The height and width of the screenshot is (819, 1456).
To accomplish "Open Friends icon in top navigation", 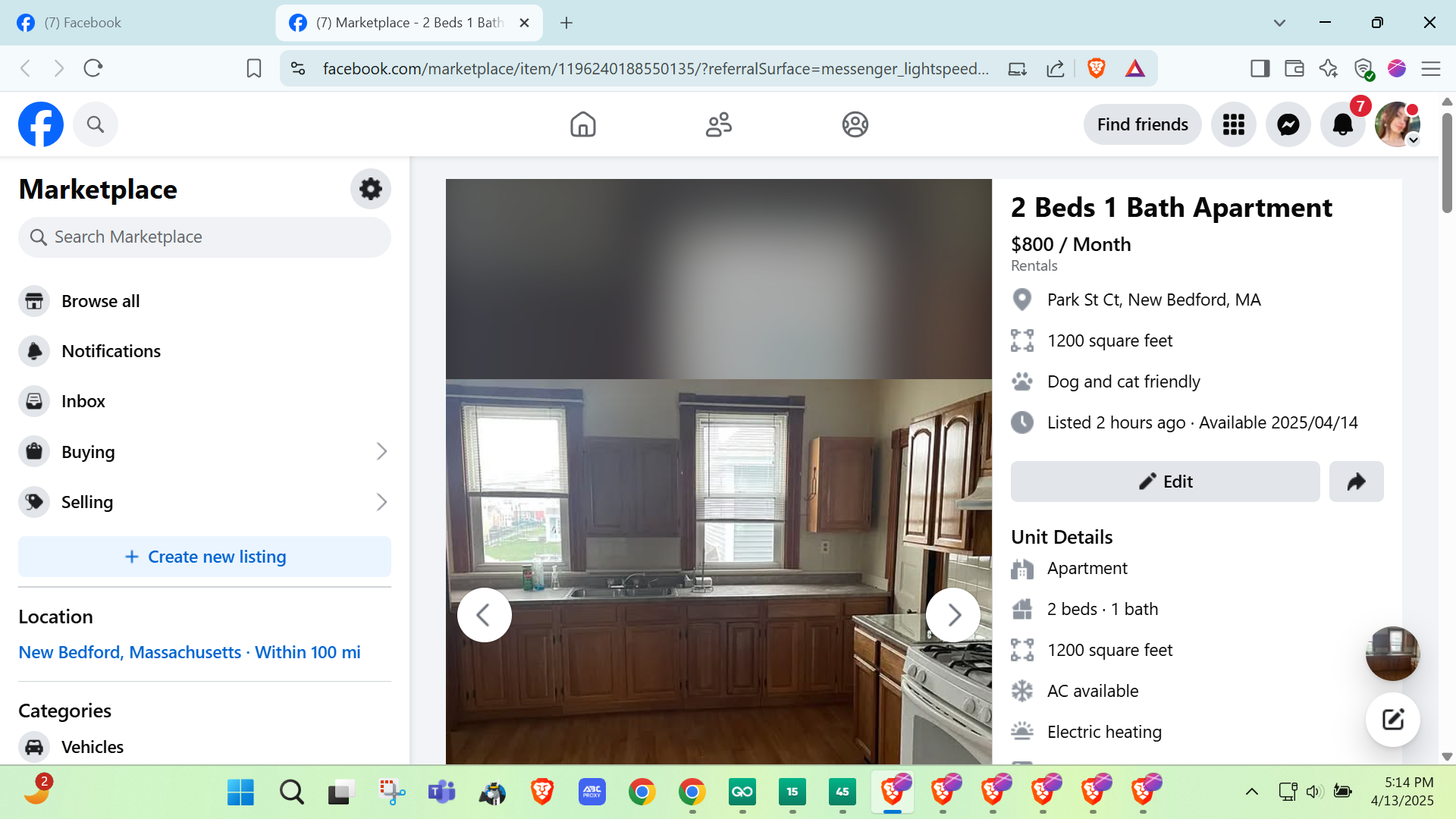I will pos(718,124).
